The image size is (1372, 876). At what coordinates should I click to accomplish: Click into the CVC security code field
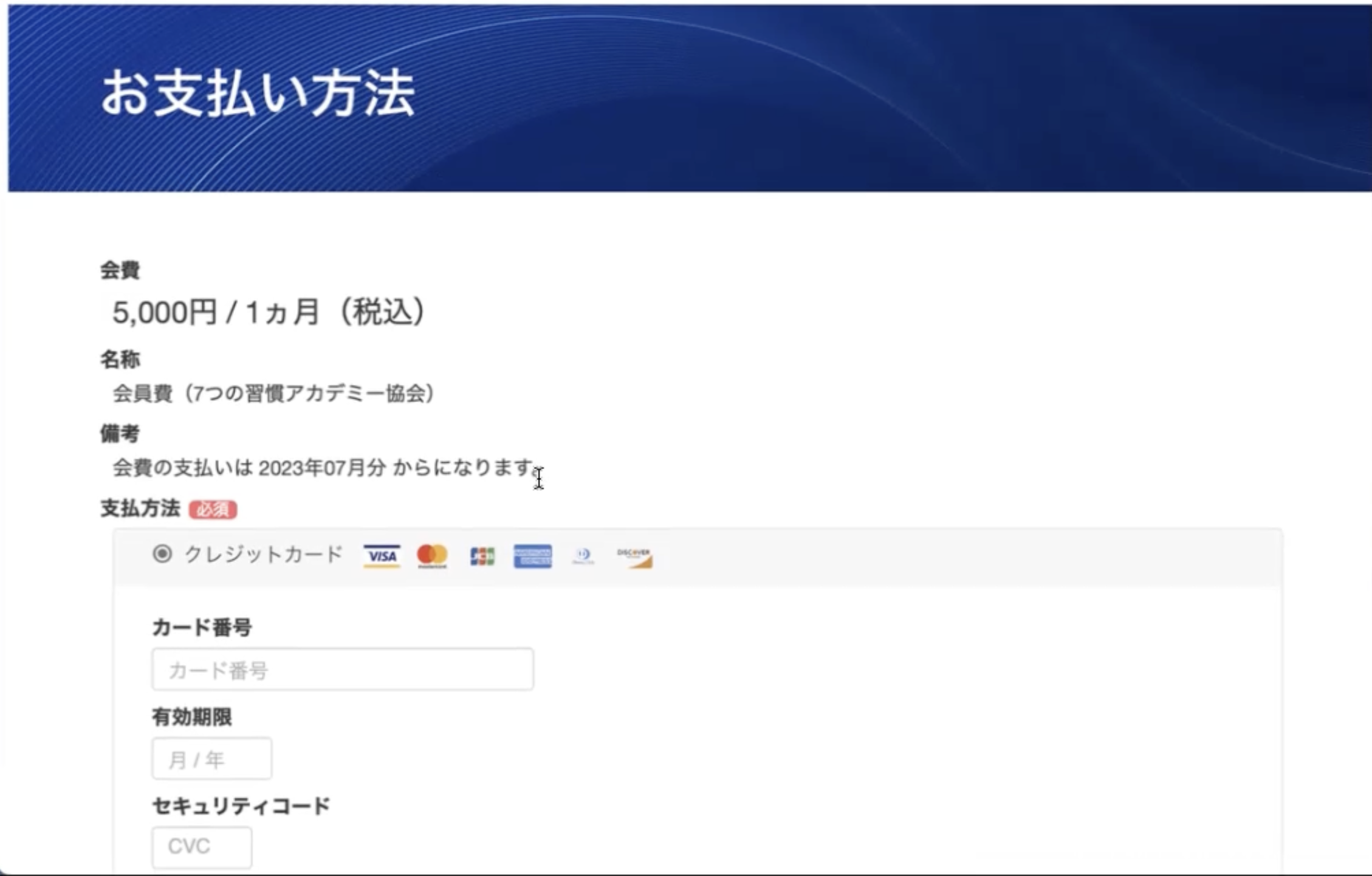[x=202, y=847]
